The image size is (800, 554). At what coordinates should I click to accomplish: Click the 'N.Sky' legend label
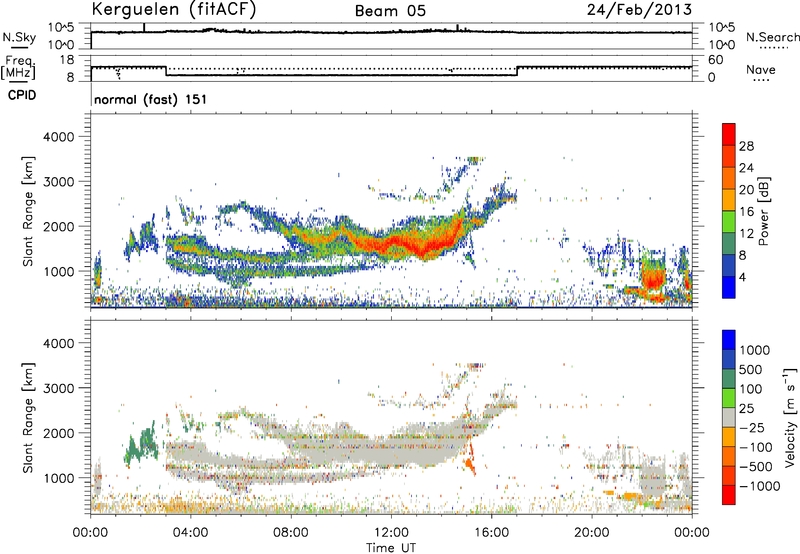[x=19, y=37]
